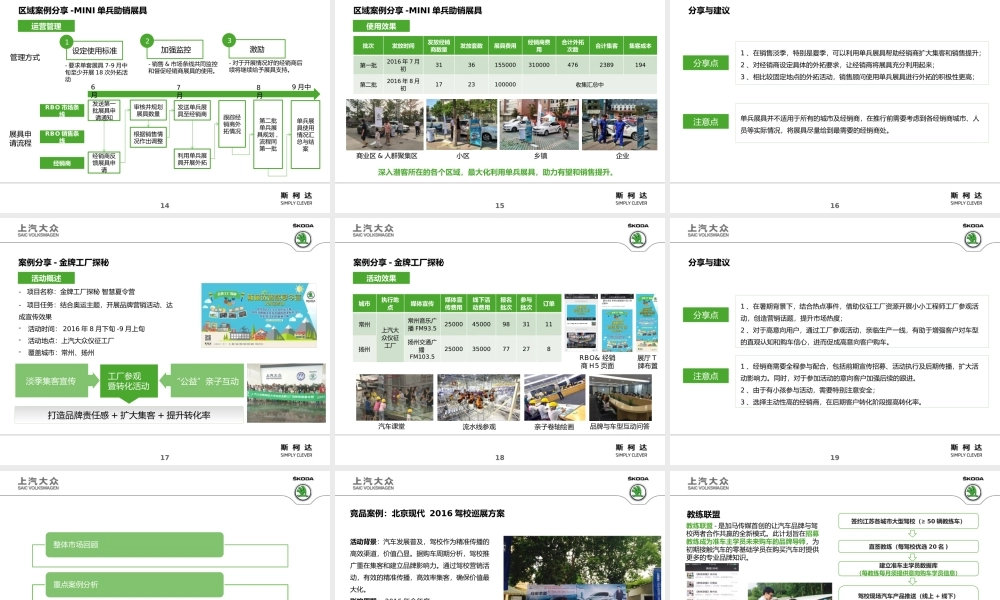Select the 教练联盟 slide
Image resolution: width=1000 pixels, height=600 pixels.
pyautogui.click(x=835, y=536)
